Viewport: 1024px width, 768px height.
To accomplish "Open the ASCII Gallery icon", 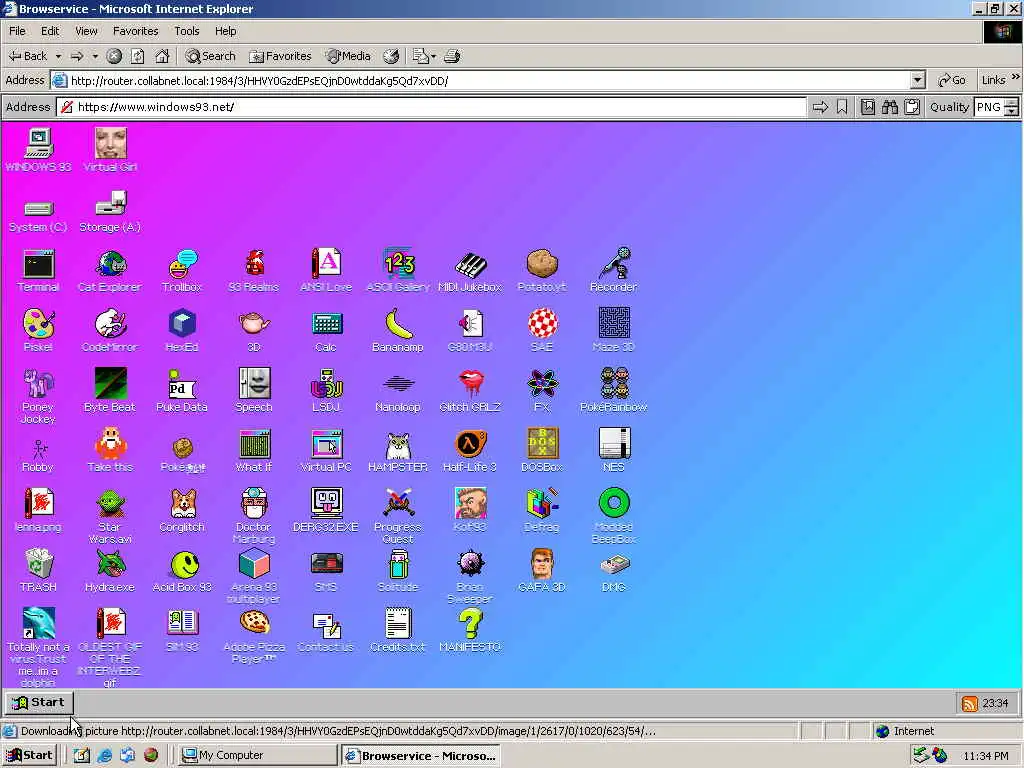I will pos(398,270).
